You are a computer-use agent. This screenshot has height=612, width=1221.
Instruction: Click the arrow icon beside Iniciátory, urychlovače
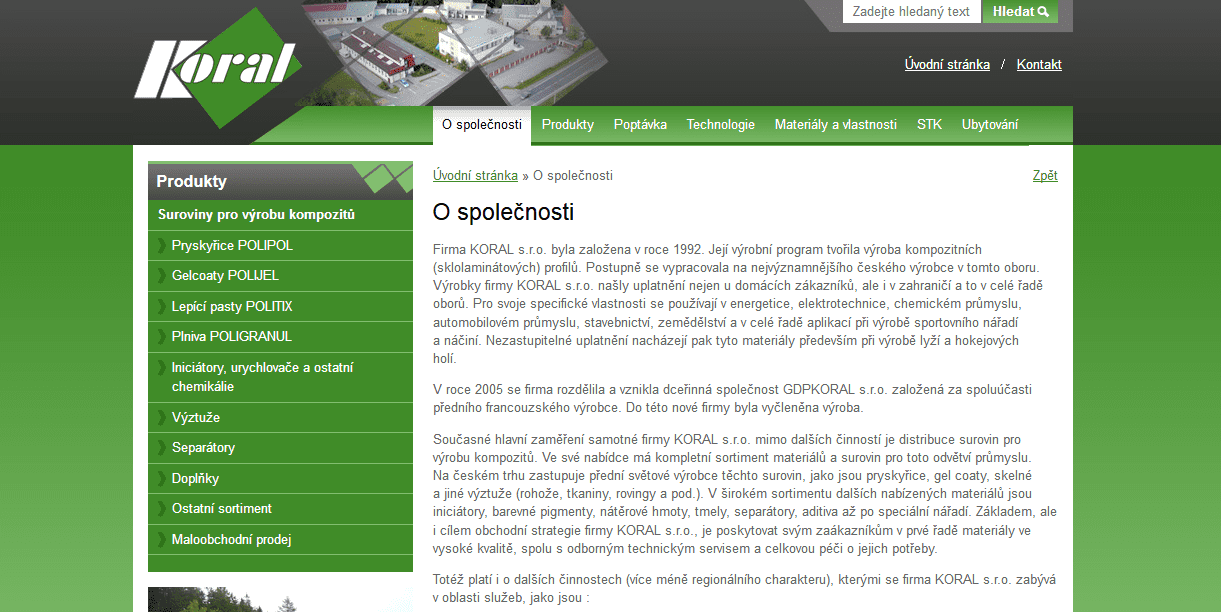[x=161, y=367]
